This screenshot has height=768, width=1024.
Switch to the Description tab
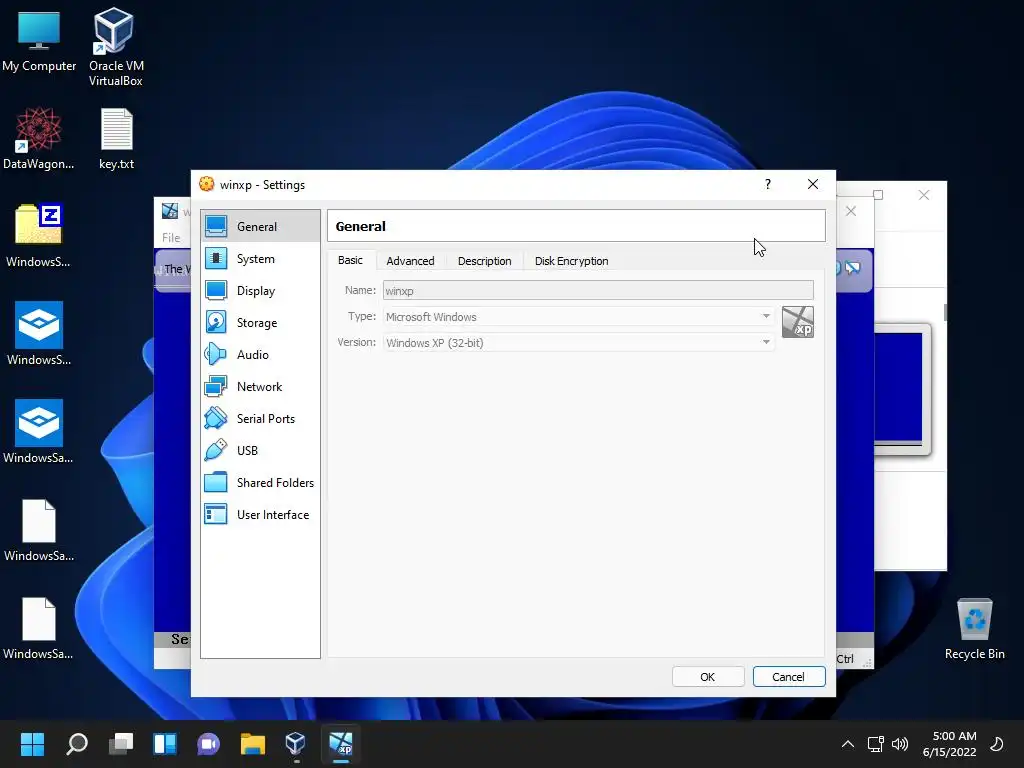485,261
